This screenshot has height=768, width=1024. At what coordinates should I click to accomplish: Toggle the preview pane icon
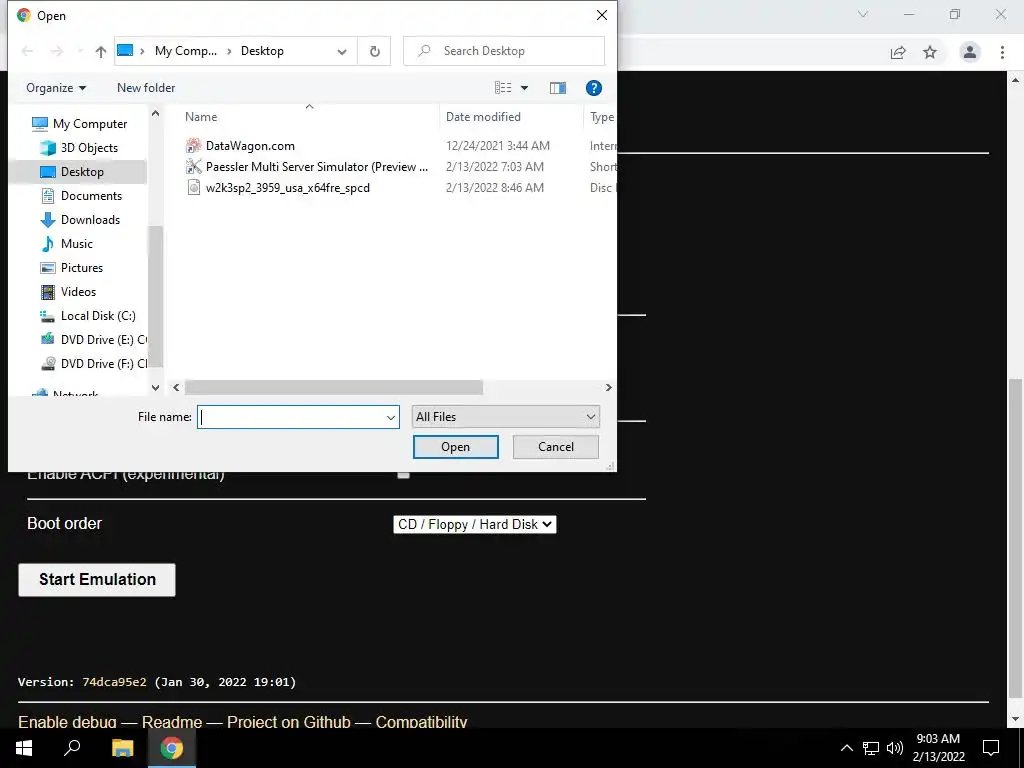pos(558,88)
